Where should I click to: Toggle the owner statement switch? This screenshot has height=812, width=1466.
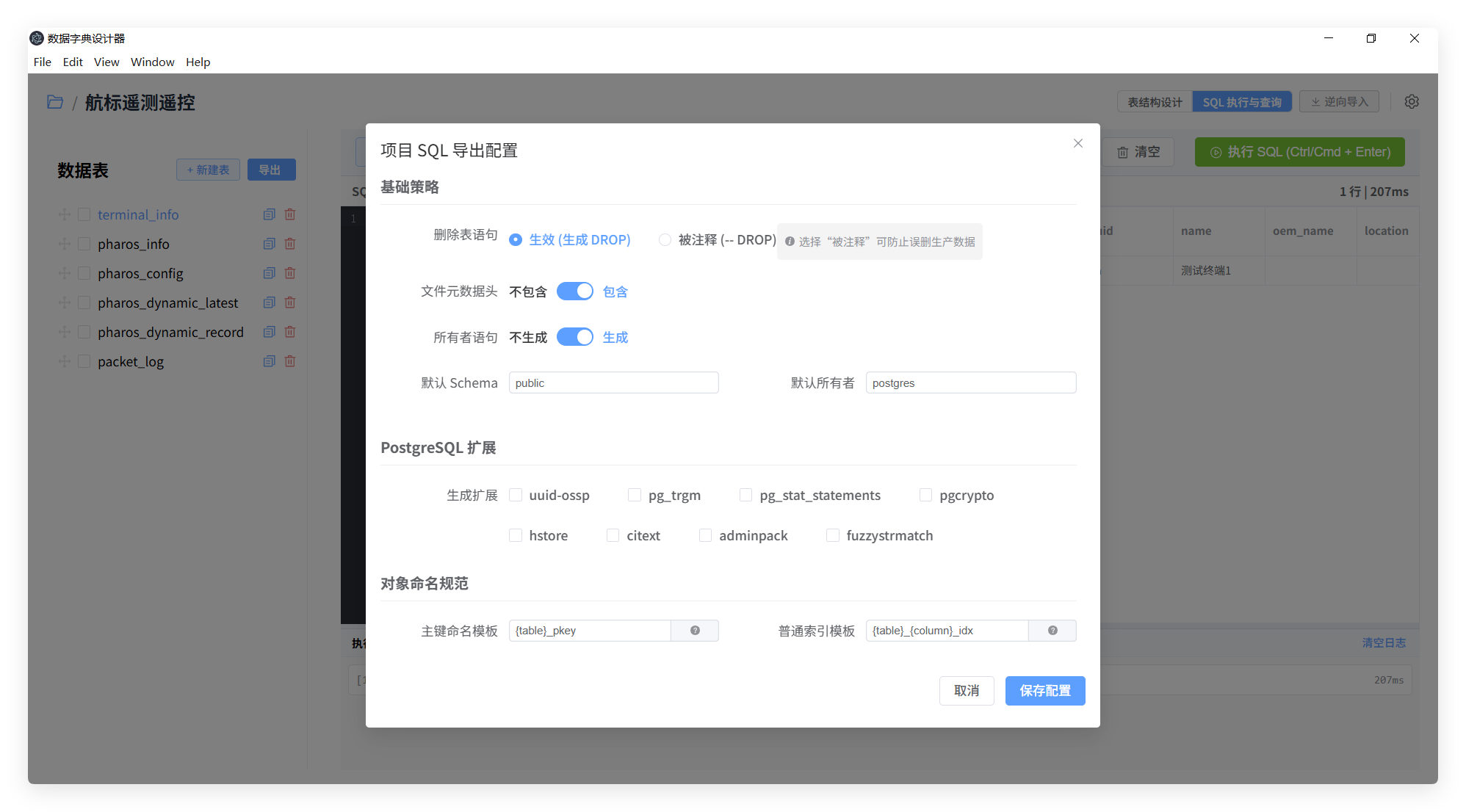point(574,337)
